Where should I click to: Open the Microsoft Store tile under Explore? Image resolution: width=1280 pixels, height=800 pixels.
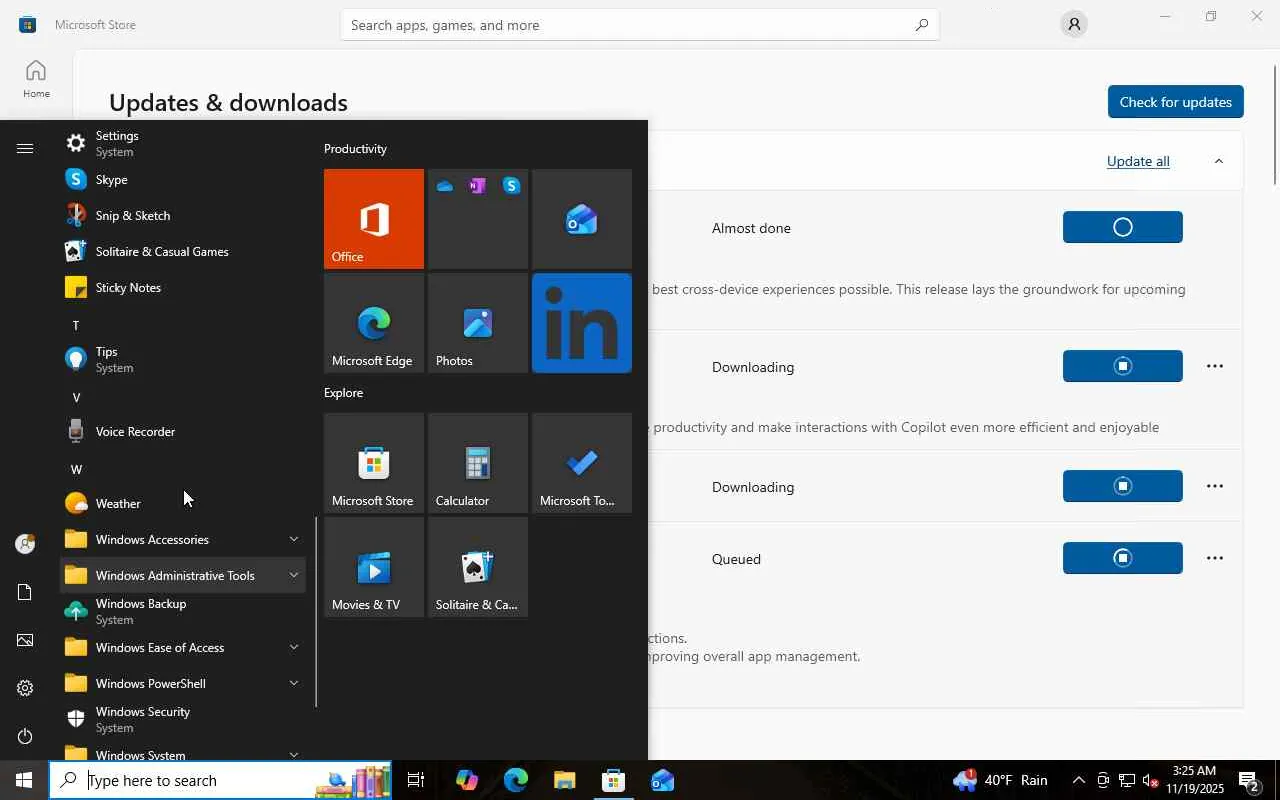click(x=374, y=463)
